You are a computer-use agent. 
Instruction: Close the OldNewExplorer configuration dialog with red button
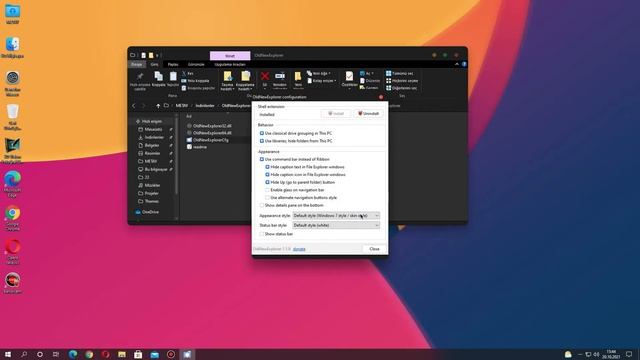point(381,97)
